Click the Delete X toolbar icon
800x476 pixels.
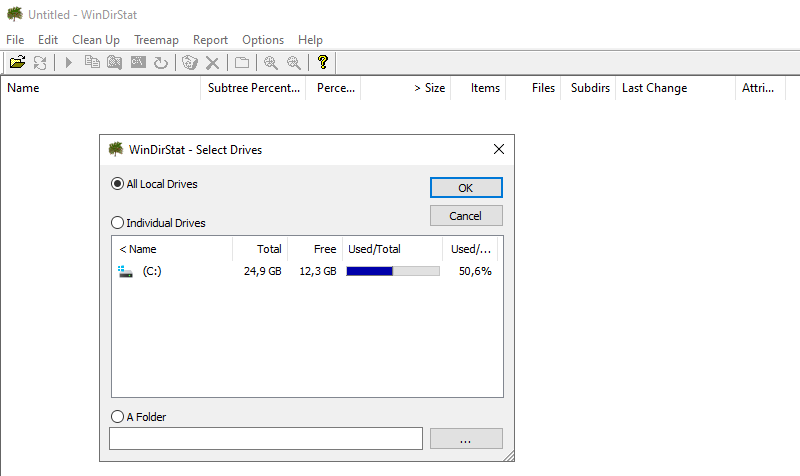212,63
